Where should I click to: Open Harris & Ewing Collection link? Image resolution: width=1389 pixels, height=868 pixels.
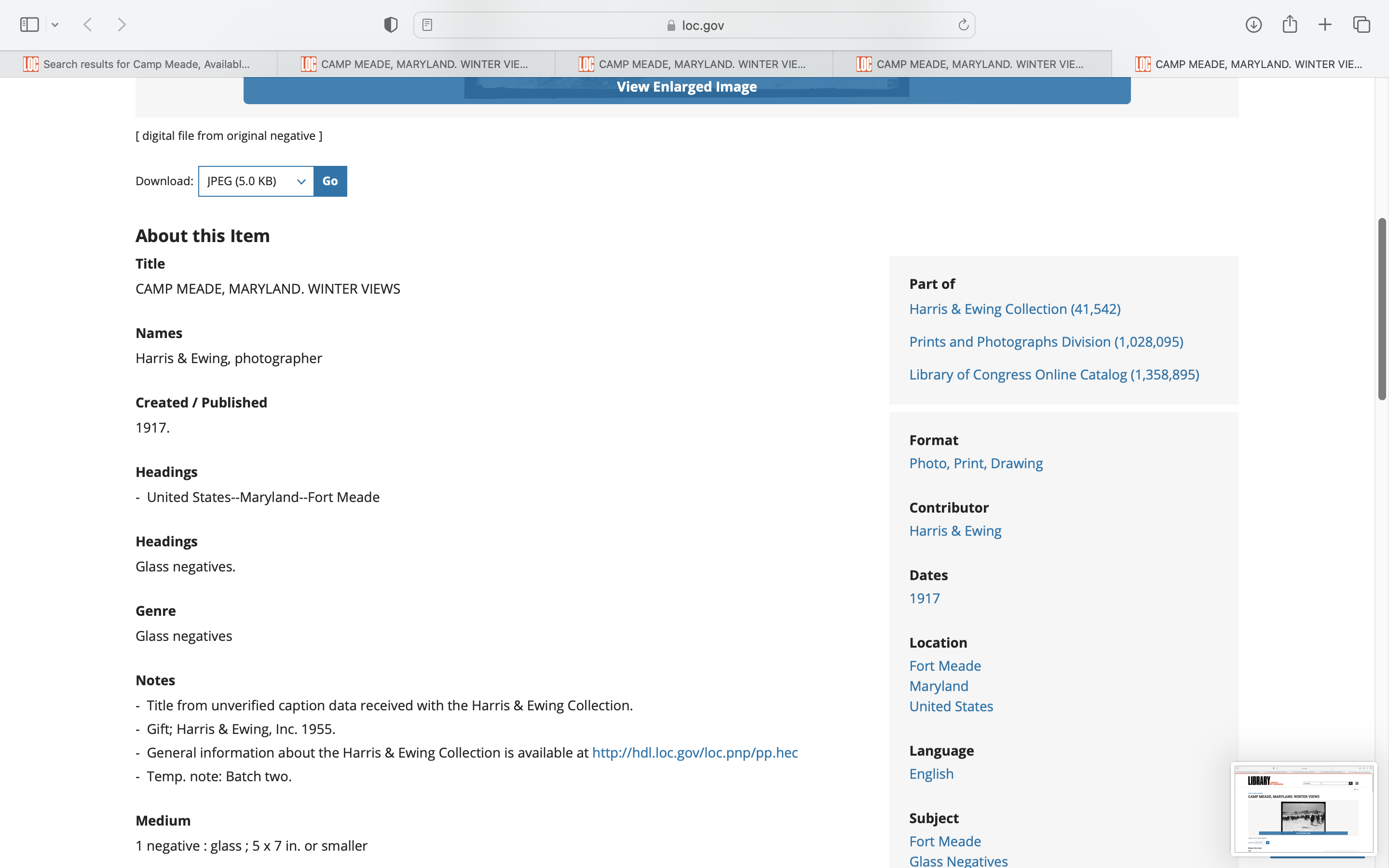click(x=1014, y=309)
